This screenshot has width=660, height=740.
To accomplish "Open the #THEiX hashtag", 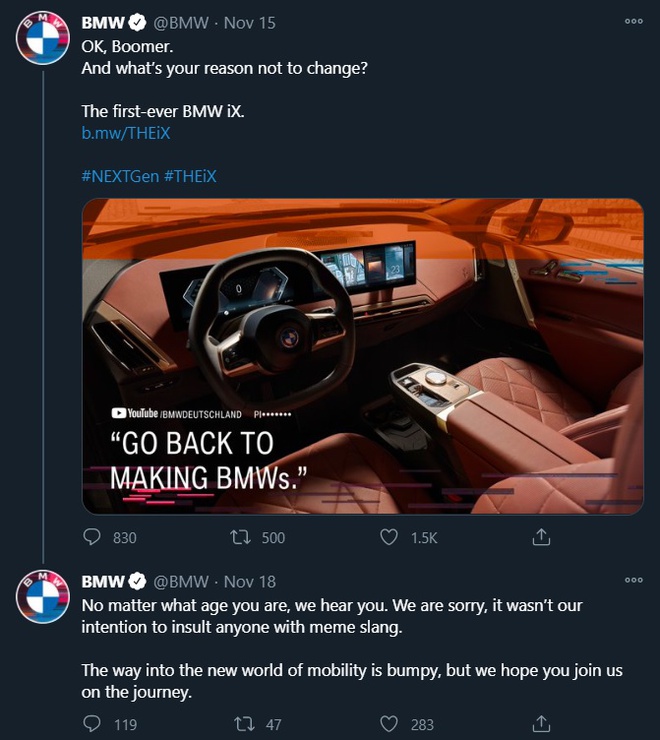I will click(189, 176).
